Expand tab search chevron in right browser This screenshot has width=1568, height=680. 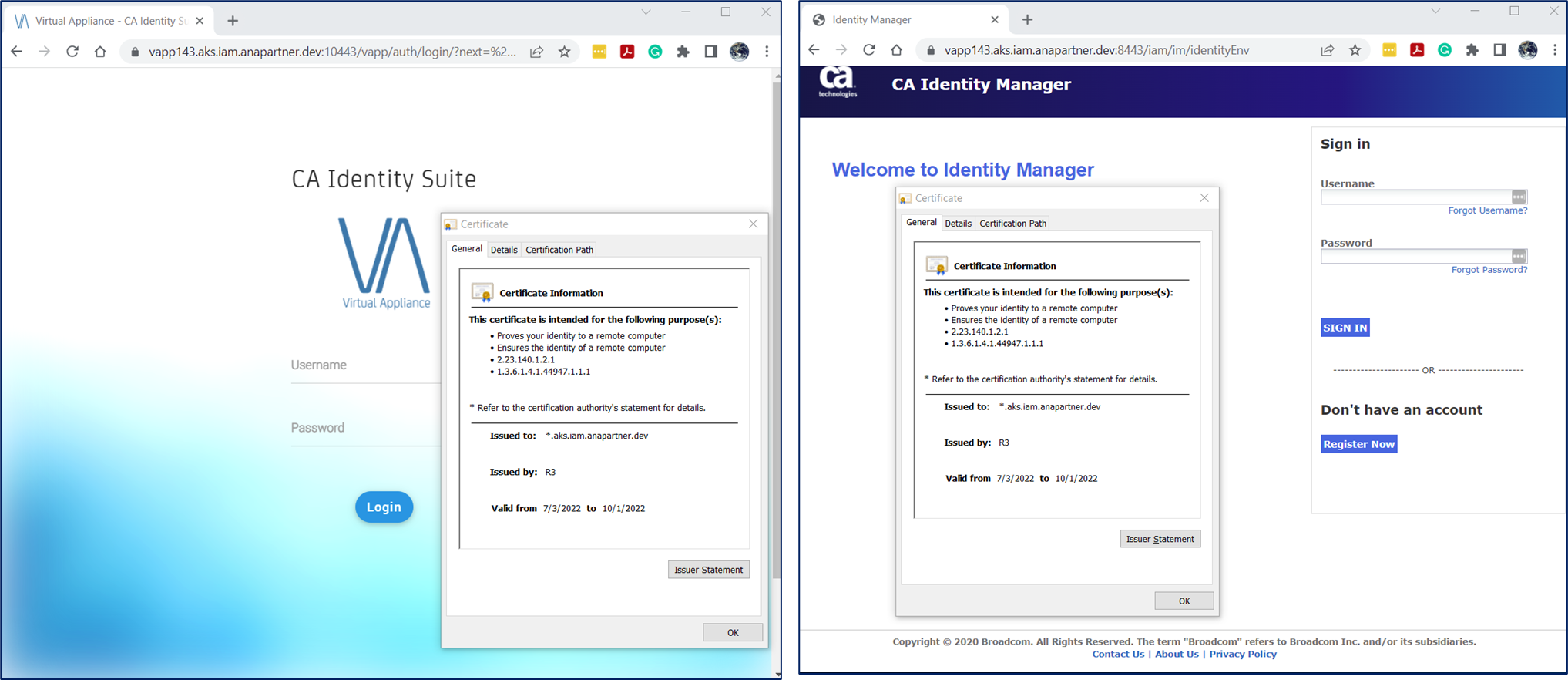(x=1435, y=12)
